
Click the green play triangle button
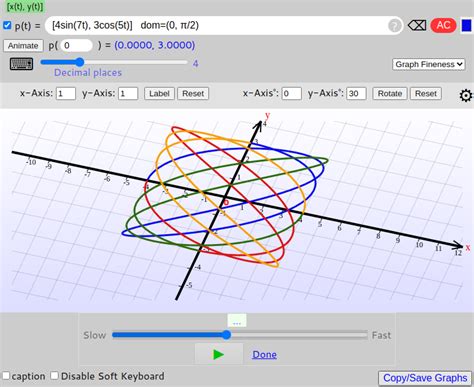[219, 354]
